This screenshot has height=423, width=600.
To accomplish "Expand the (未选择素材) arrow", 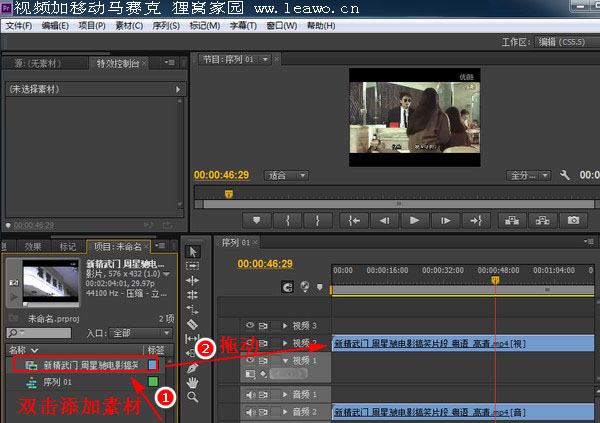I will click(x=178, y=89).
